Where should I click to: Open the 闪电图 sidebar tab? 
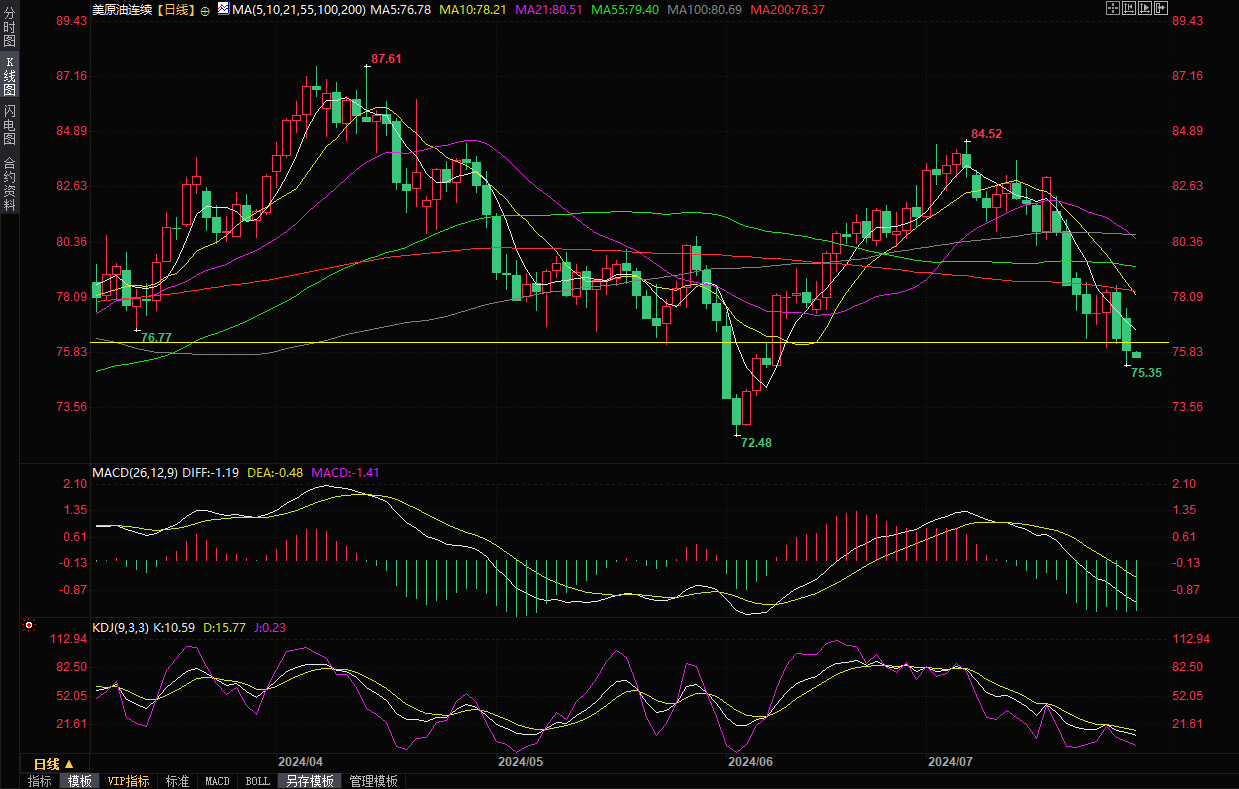9,124
